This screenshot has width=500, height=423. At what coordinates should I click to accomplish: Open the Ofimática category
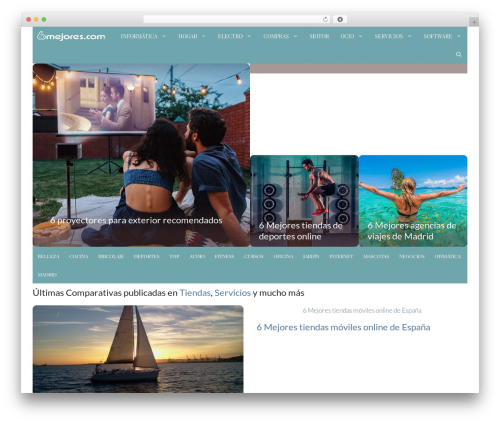coord(447,256)
